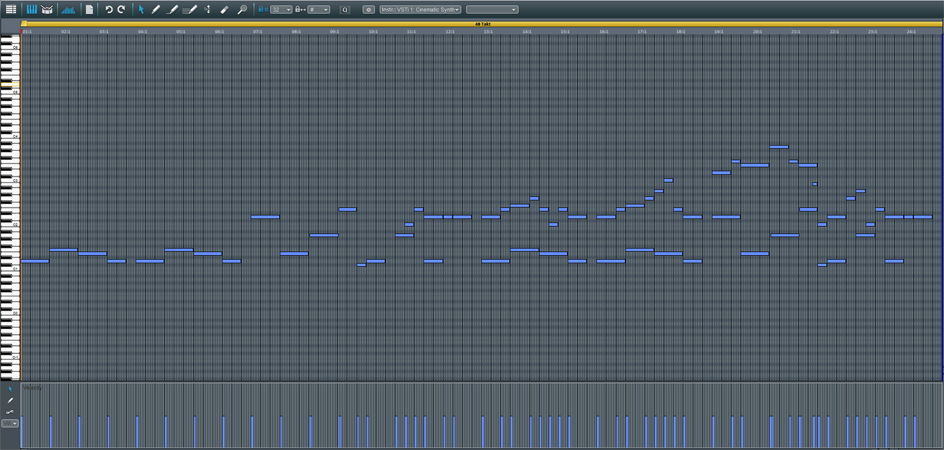Select the highest note near bar 20:3

click(x=779, y=147)
